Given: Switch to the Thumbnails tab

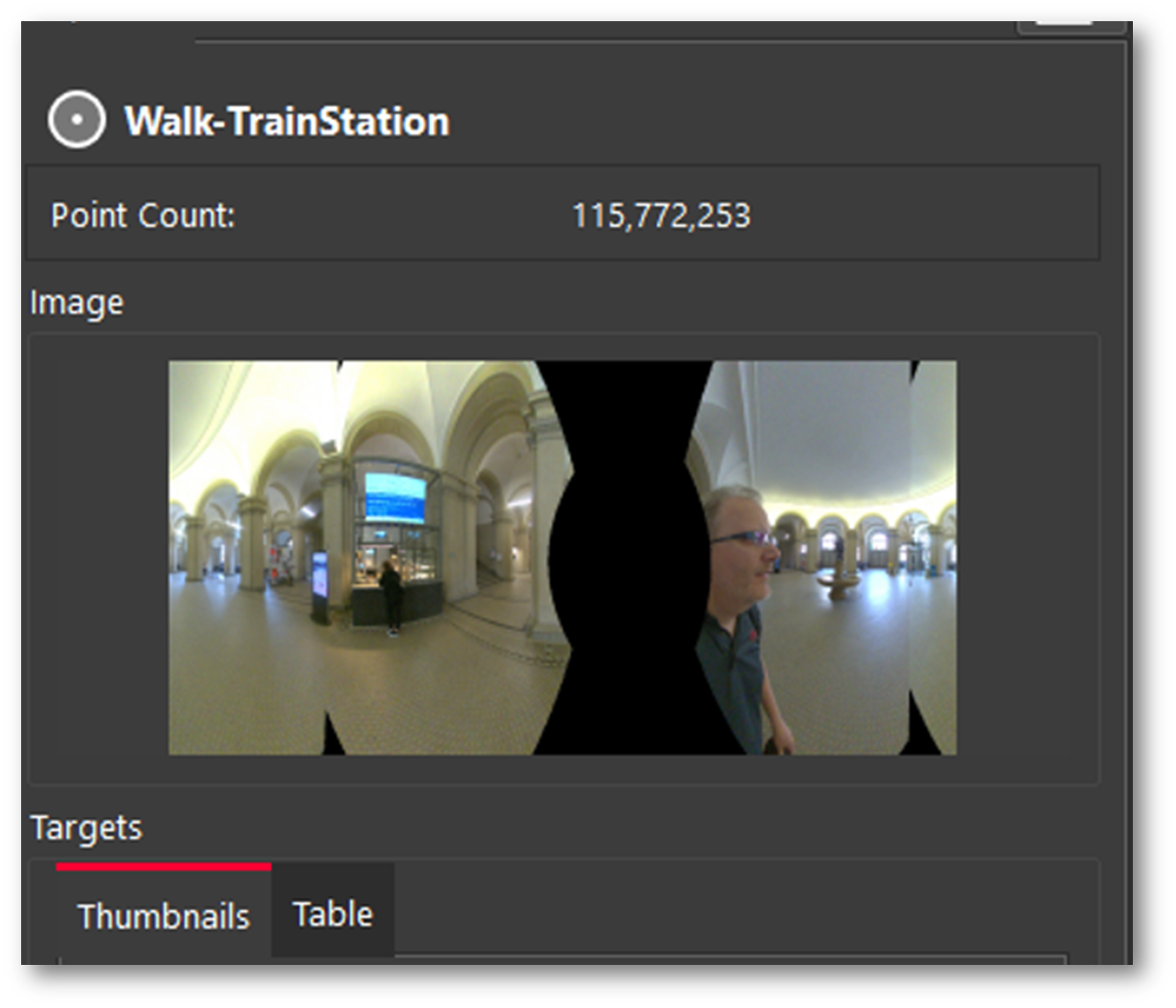Looking at the screenshot, I should click(164, 916).
